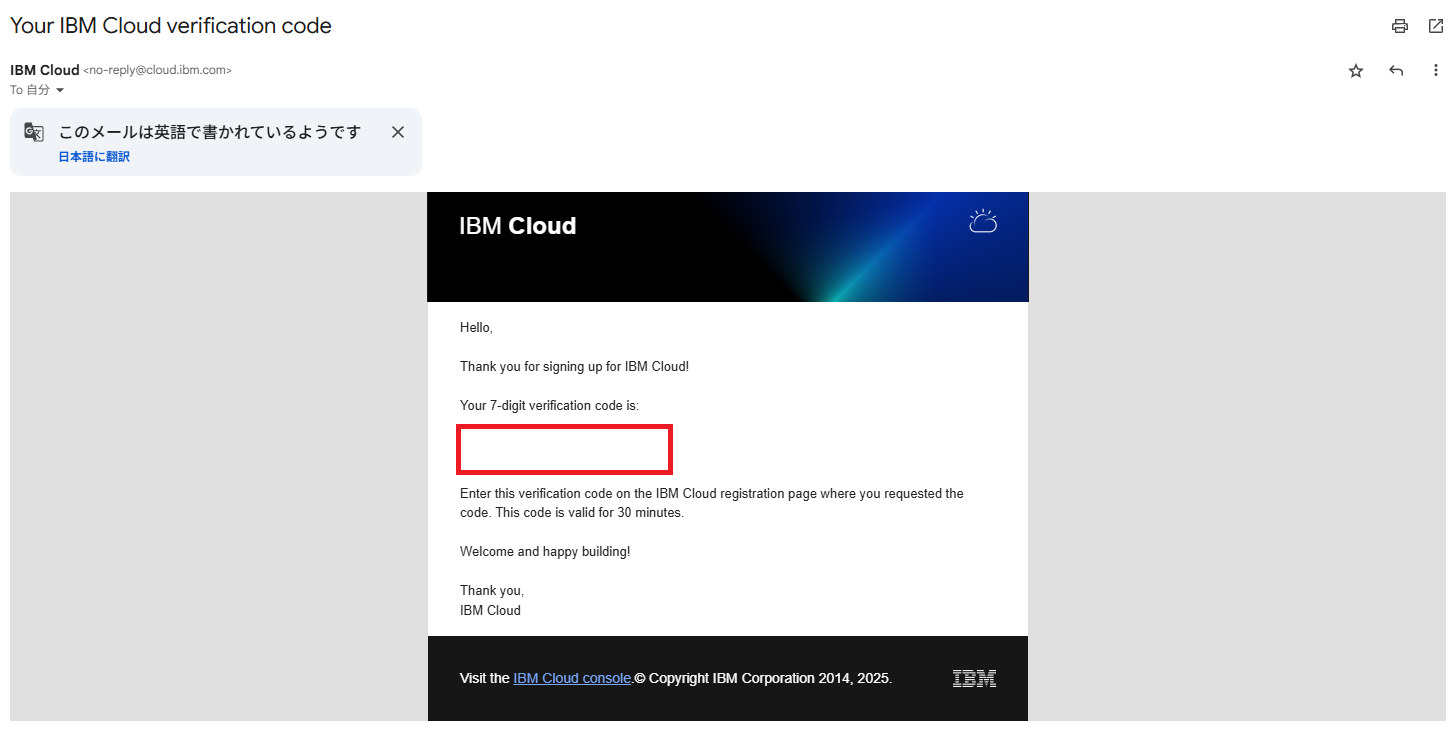Open email in new window icon
Image resolution: width=1452 pixels, height=753 pixels.
tap(1435, 27)
